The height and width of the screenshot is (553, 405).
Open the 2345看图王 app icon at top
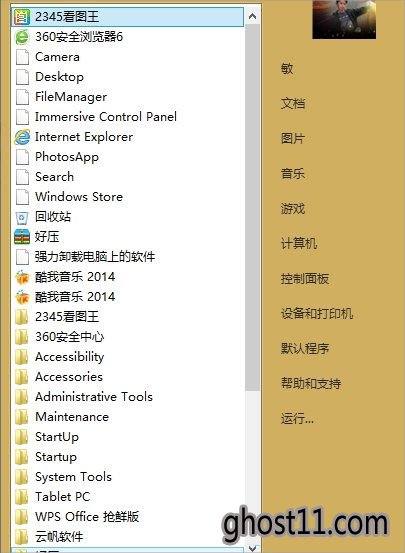pos(21,17)
